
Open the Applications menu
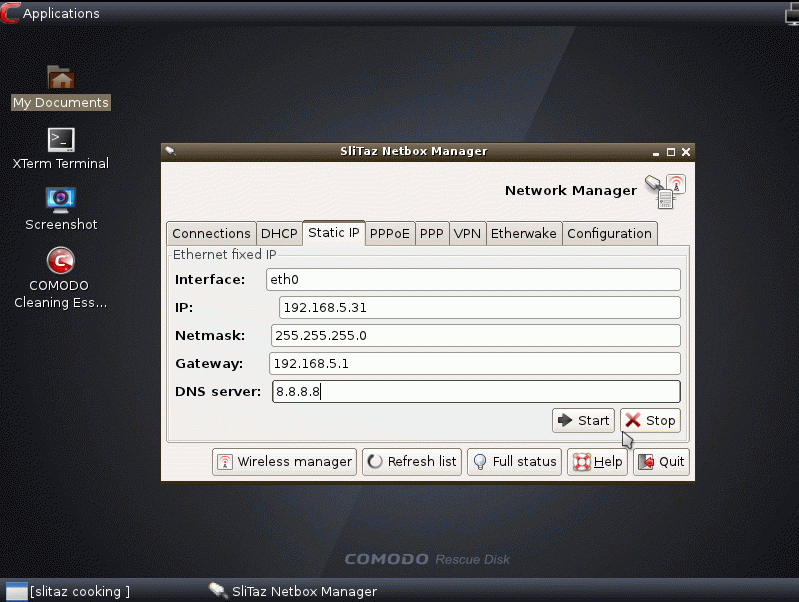(61, 13)
